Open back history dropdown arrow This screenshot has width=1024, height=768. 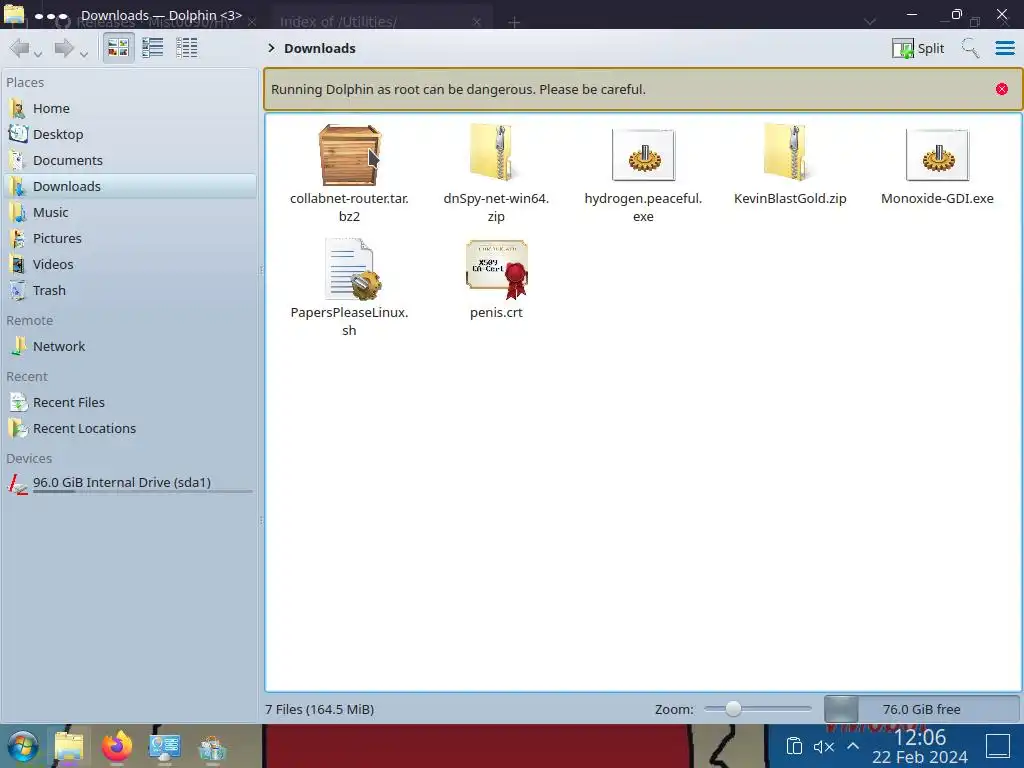[x=38, y=54]
